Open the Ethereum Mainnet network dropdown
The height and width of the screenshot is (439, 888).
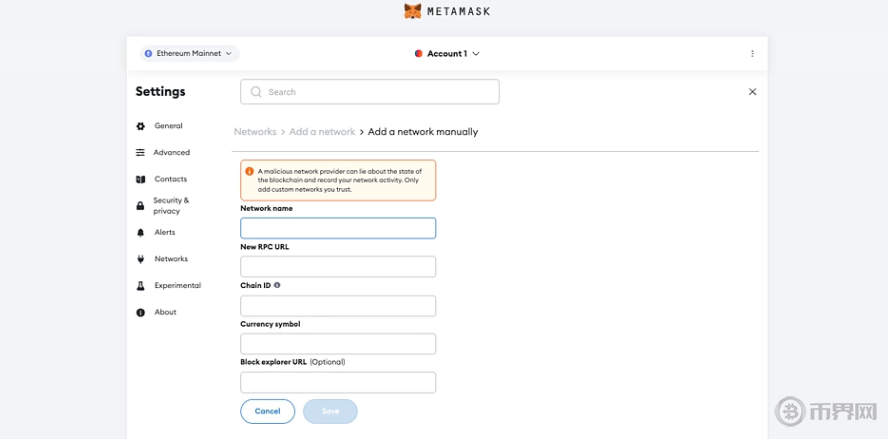coord(189,54)
